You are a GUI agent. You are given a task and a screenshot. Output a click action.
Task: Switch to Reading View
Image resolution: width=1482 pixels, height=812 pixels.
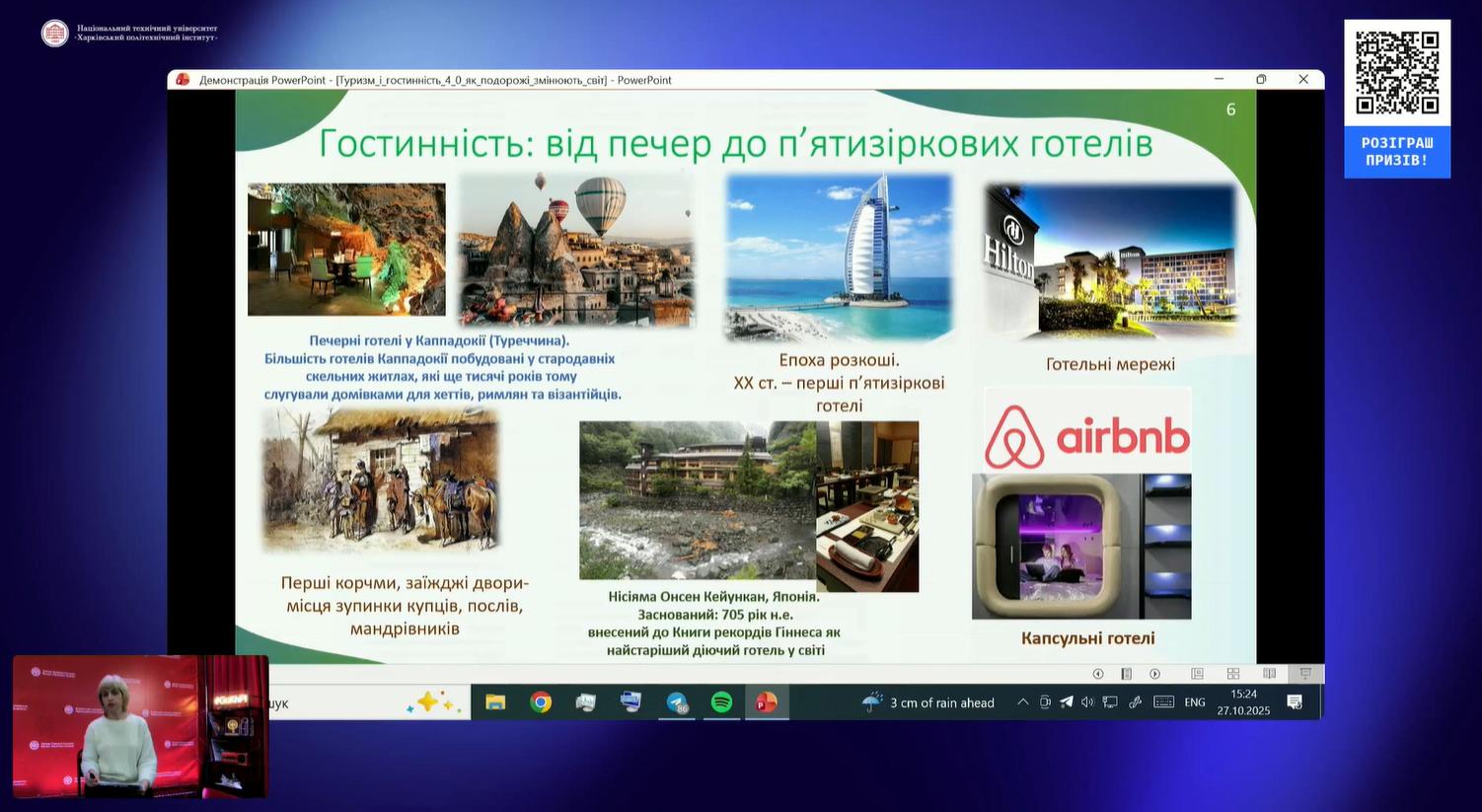pos(1270,674)
